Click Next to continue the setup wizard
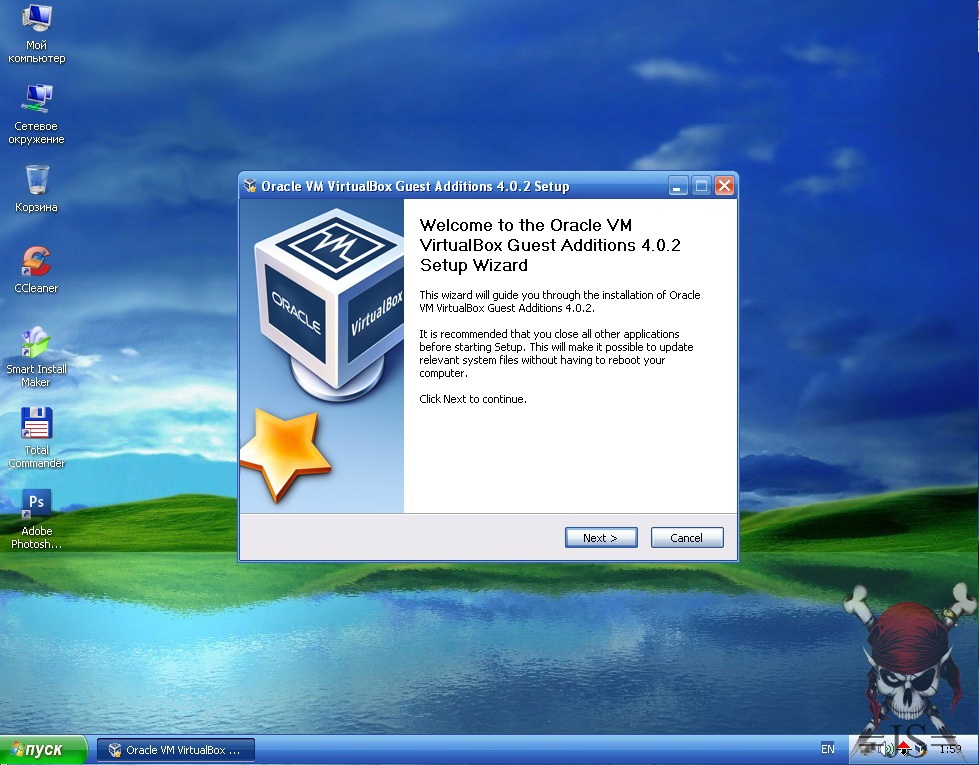Viewport: 979px width, 765px height. click(x=601, y=538)
